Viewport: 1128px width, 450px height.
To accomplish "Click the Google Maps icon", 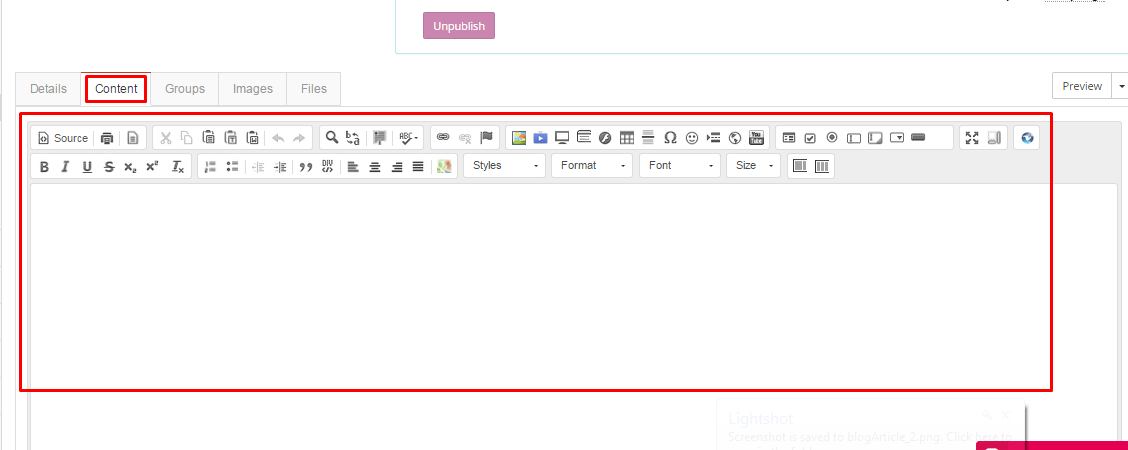I will [445, 167].
